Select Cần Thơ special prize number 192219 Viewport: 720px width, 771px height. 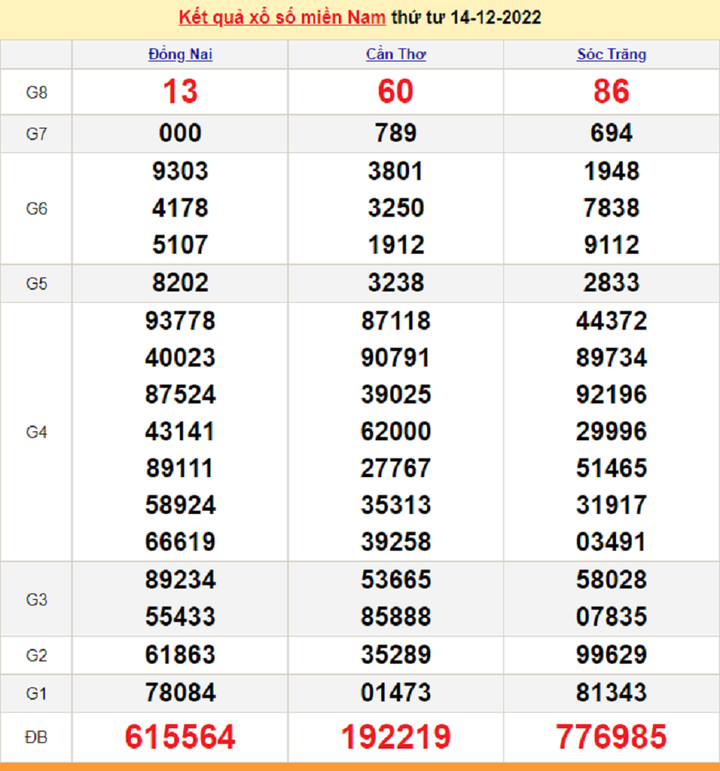coord(396,738)
